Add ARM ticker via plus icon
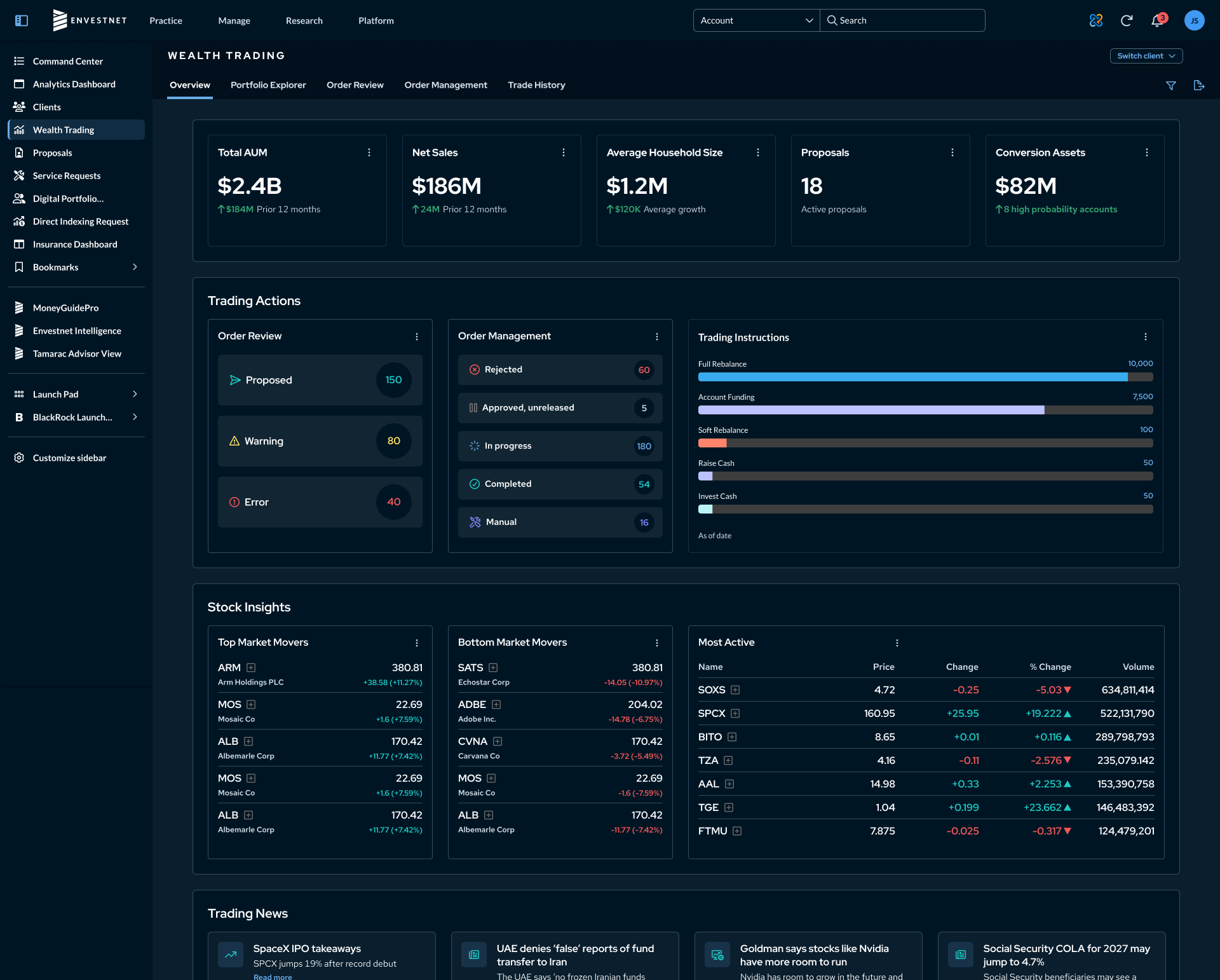1220x980 pixels. tap(251, 667)
